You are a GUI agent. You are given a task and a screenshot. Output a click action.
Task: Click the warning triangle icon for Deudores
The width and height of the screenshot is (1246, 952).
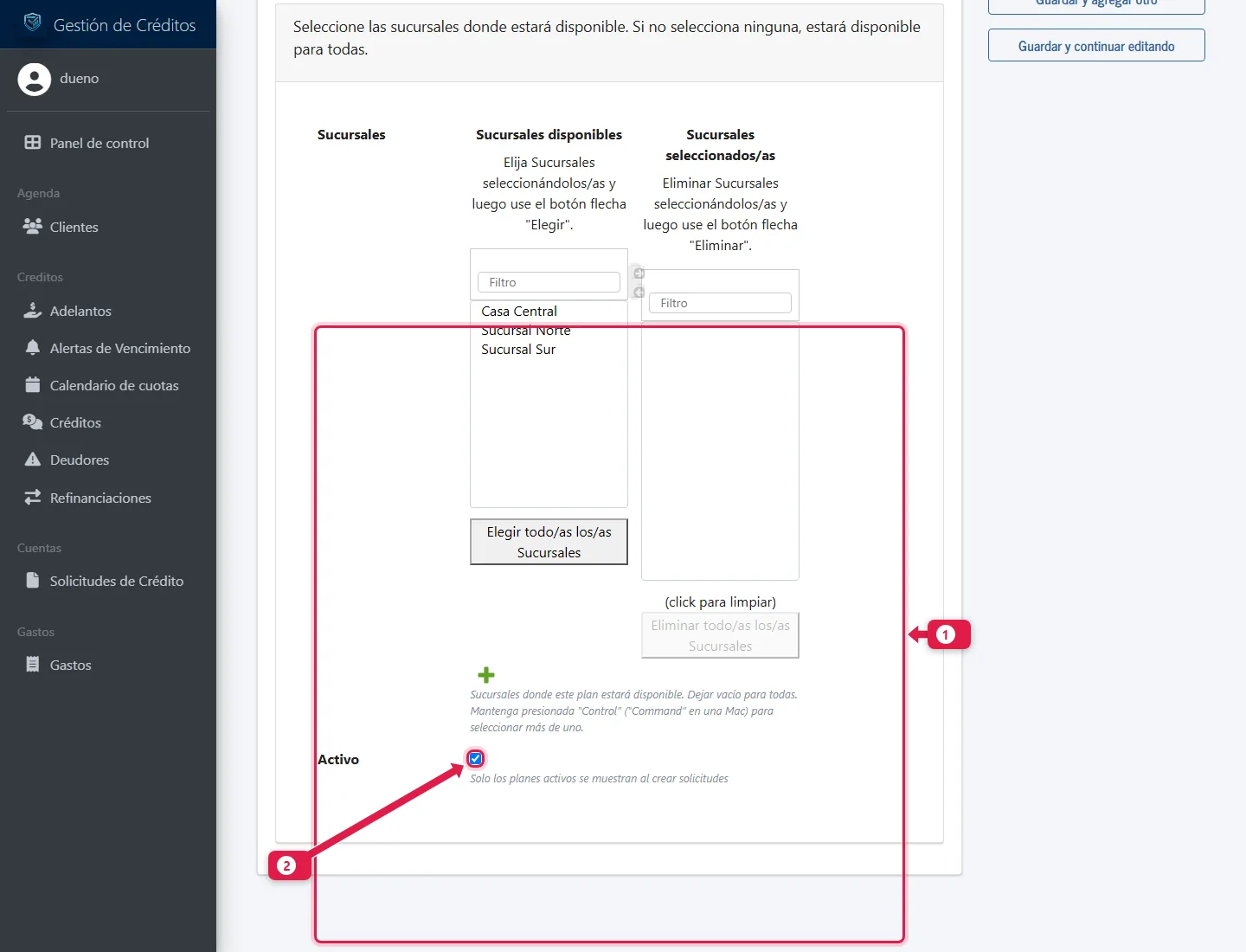pos(33,459)
